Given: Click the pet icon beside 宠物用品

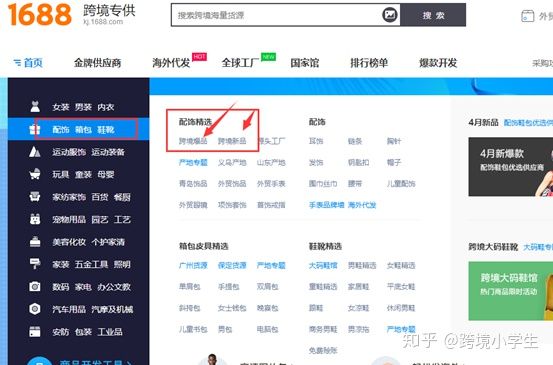Looking at the screenshot, I should (x=35, y=219).
